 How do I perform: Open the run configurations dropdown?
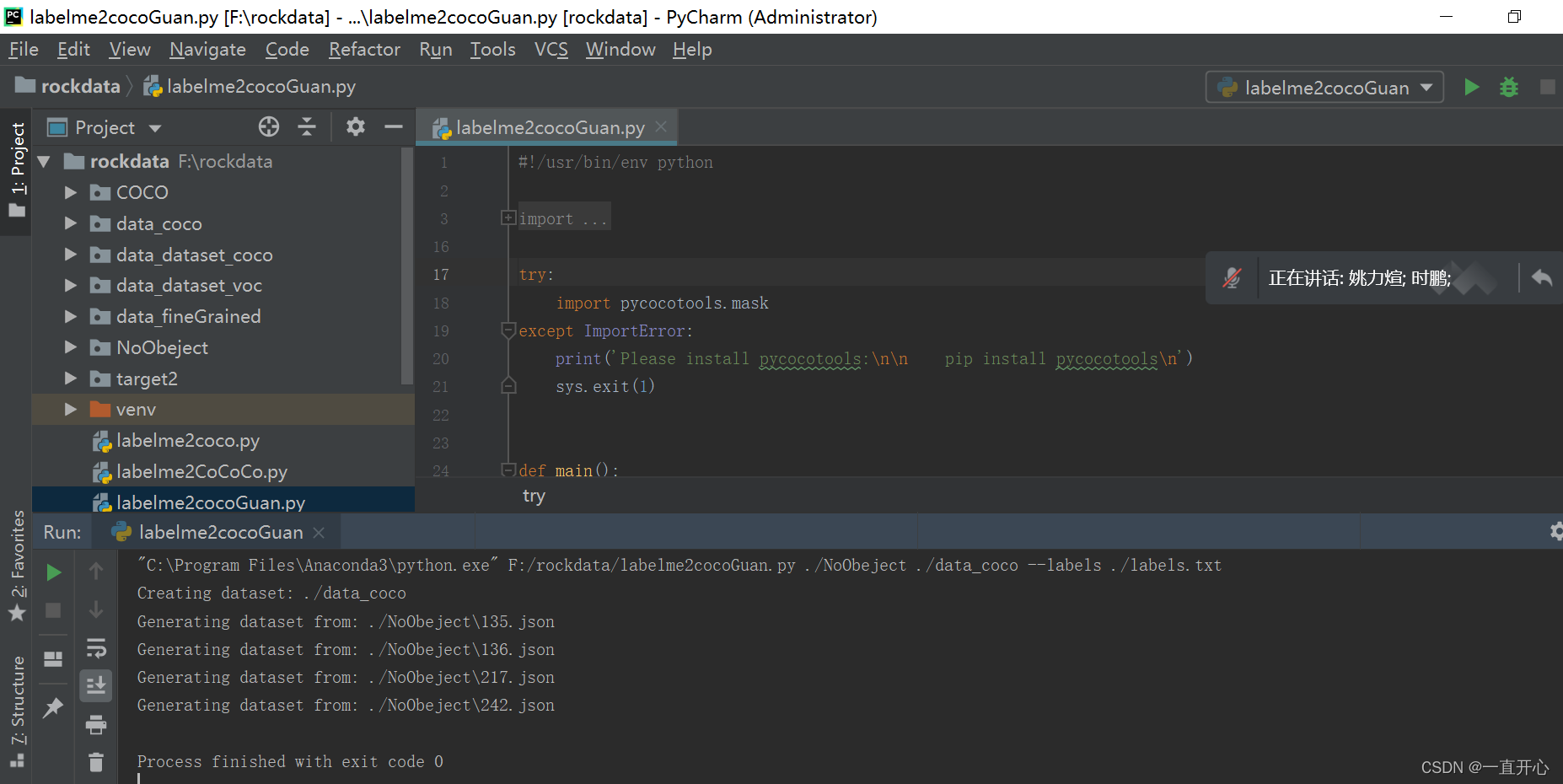pos(1426,87)
